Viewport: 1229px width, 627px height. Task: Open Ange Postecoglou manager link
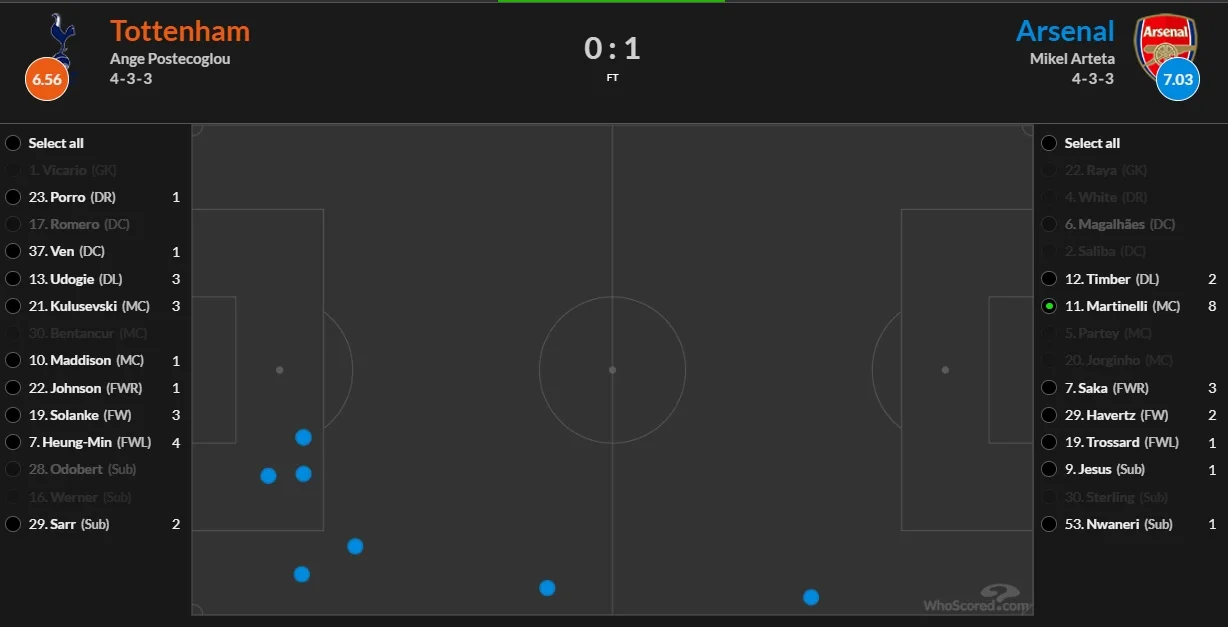tap(170, 58)
